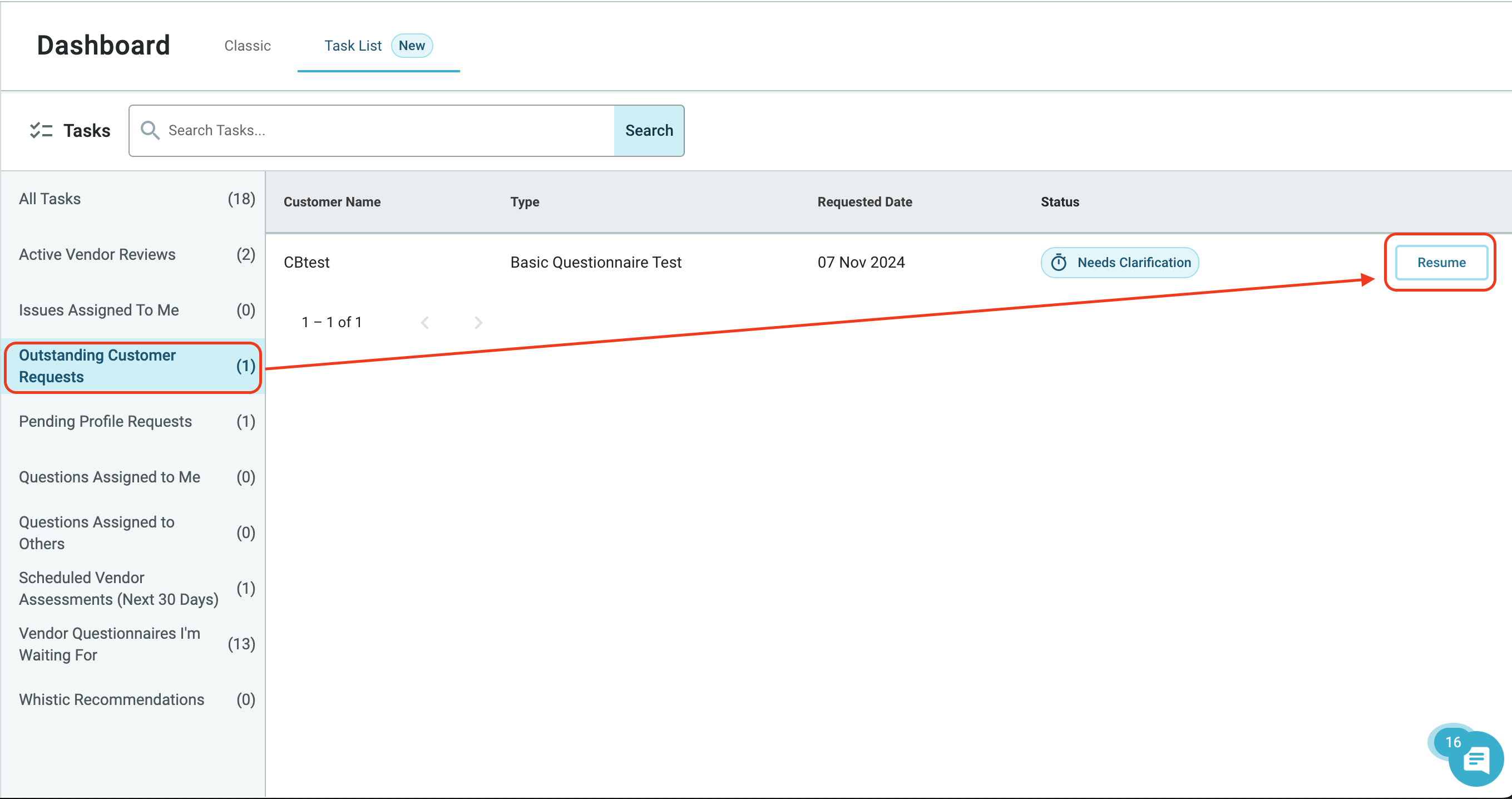Click the magnifying glass search icon
The width and height of the screenshot is (1512, 799).
point(150,130)
